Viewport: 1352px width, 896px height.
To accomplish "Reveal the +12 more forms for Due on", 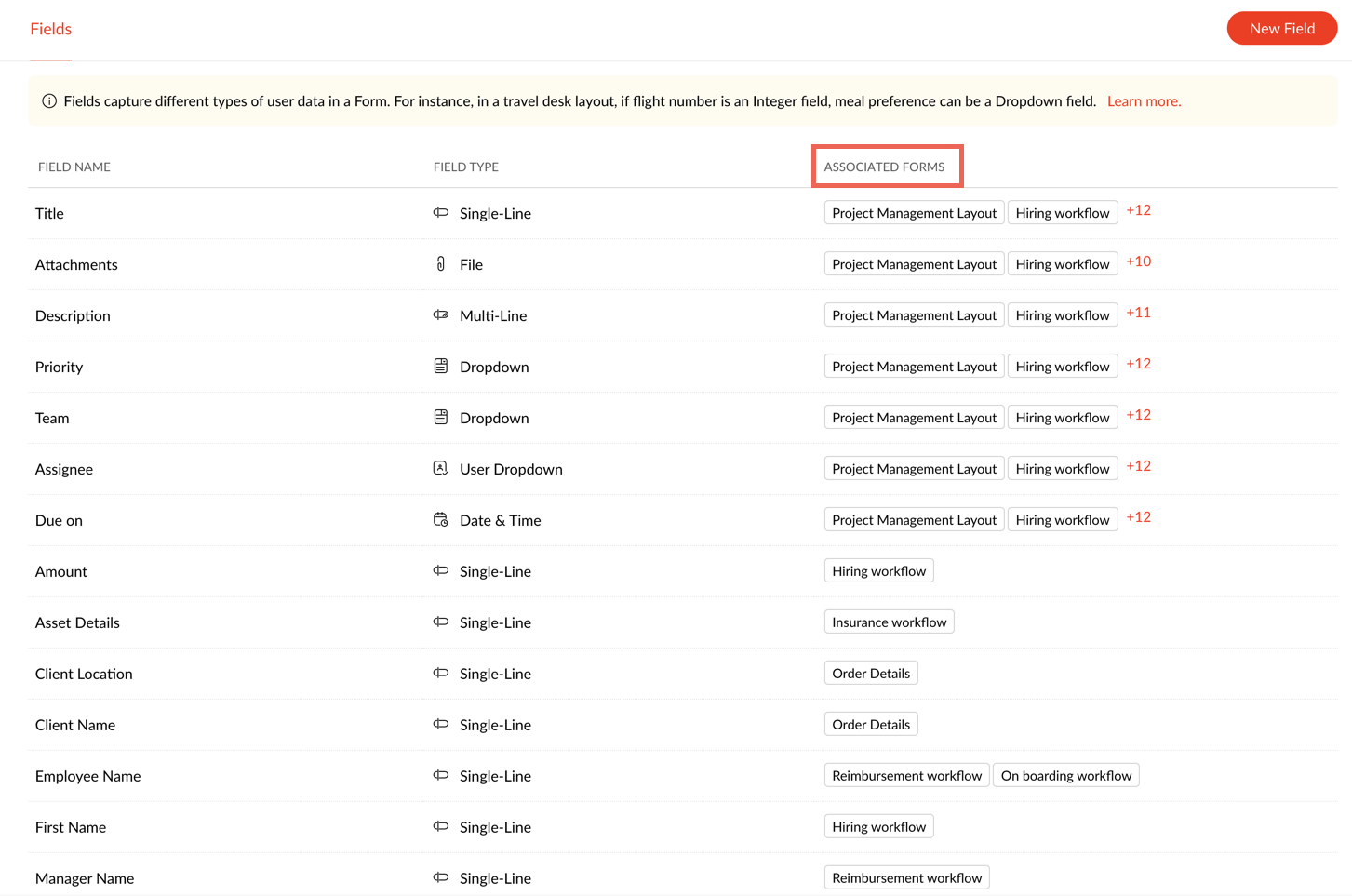I will [1139, 517].
